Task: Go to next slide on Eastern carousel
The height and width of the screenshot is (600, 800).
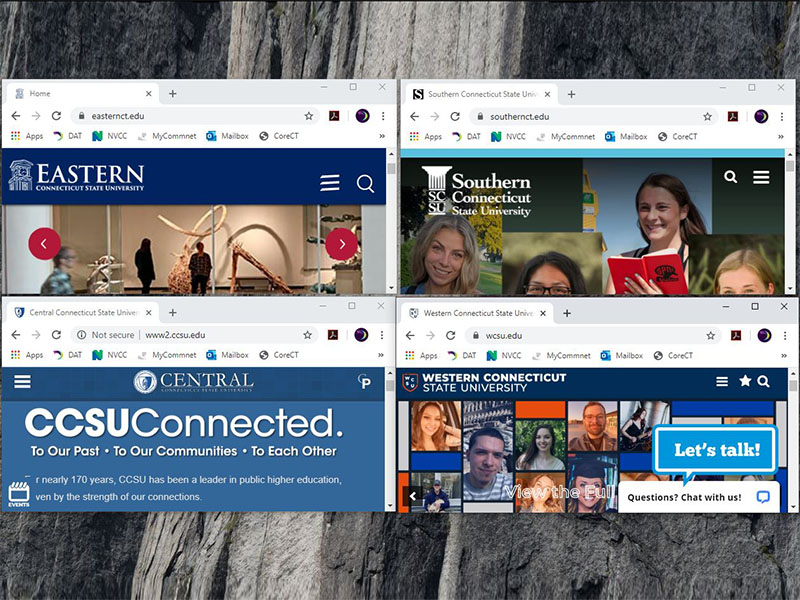Action: pyautogui.click(x=341, y=244)
